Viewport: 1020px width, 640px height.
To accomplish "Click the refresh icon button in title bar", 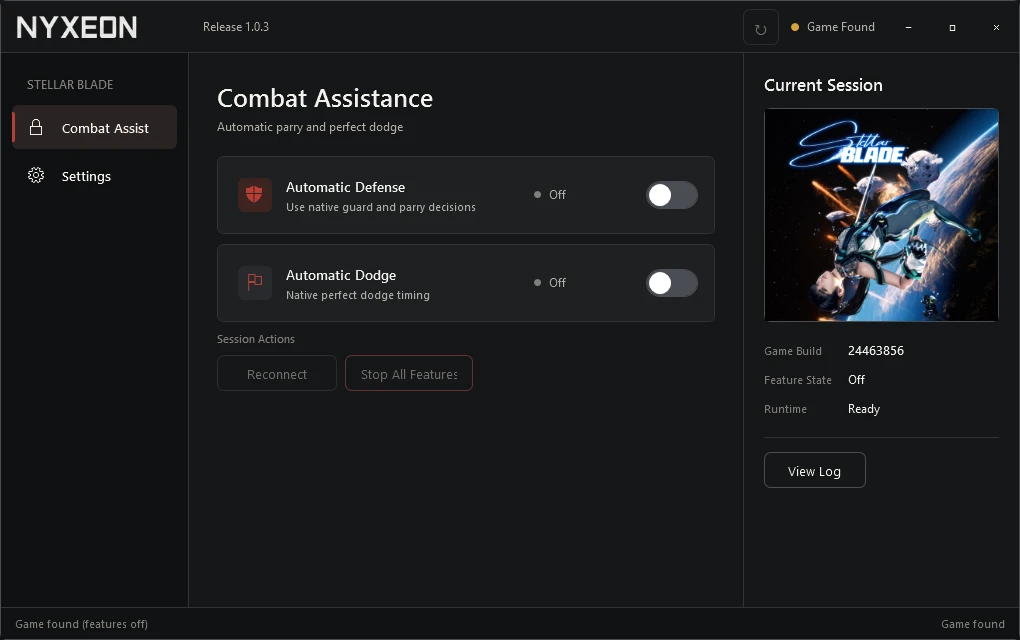I will click(x=760, y=27).
